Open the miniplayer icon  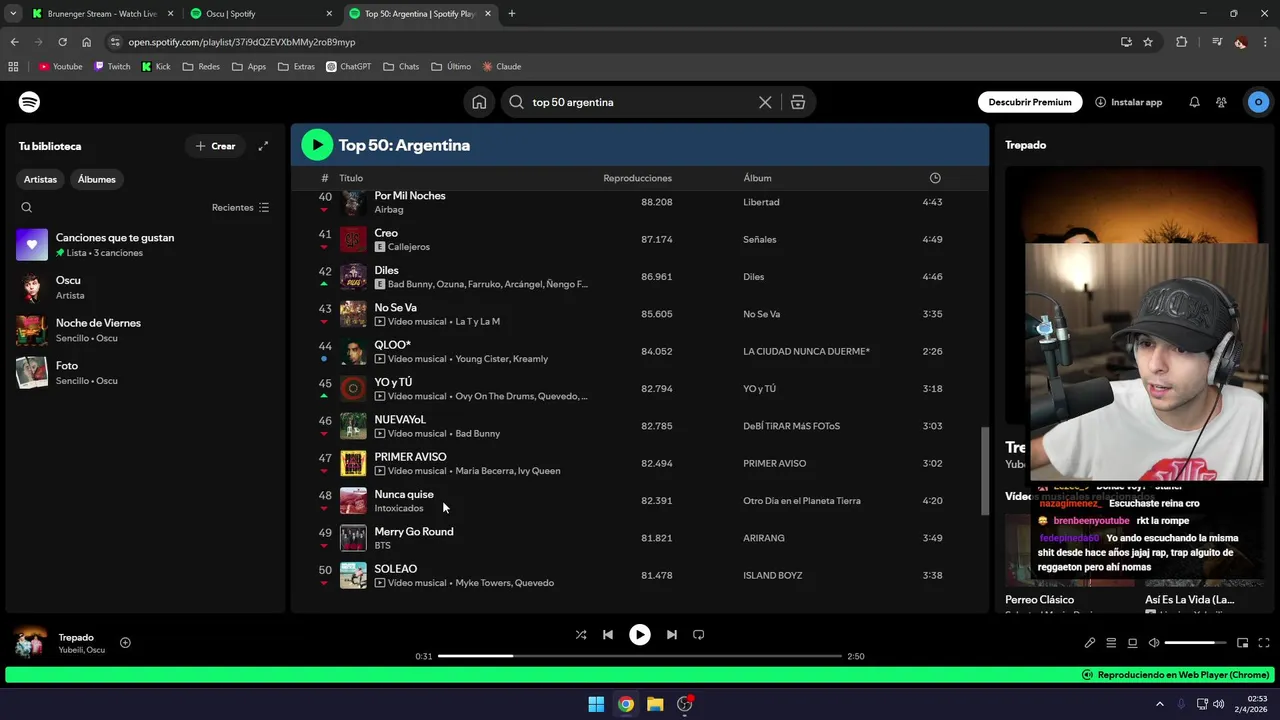point(1242,643)
